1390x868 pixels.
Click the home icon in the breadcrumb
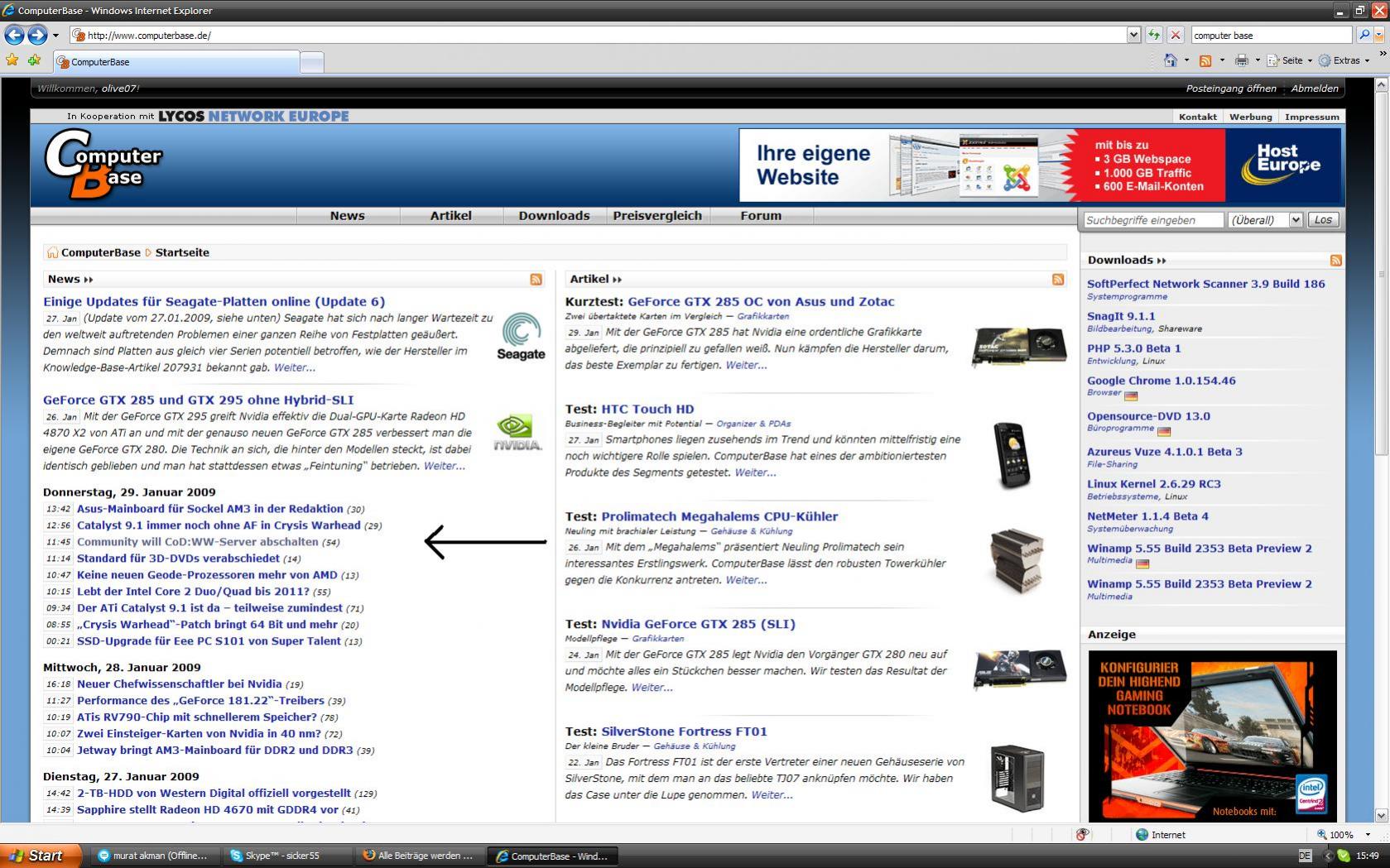tap(52, 252)
